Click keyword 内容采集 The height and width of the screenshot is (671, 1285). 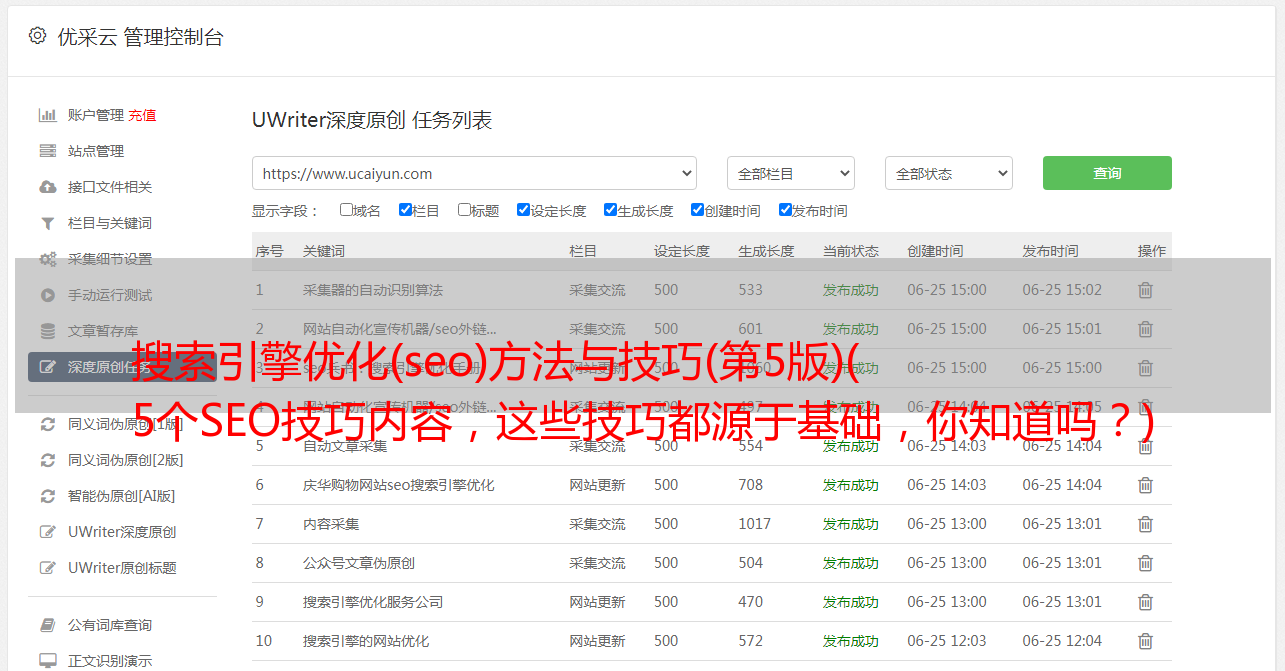point(331,524)
